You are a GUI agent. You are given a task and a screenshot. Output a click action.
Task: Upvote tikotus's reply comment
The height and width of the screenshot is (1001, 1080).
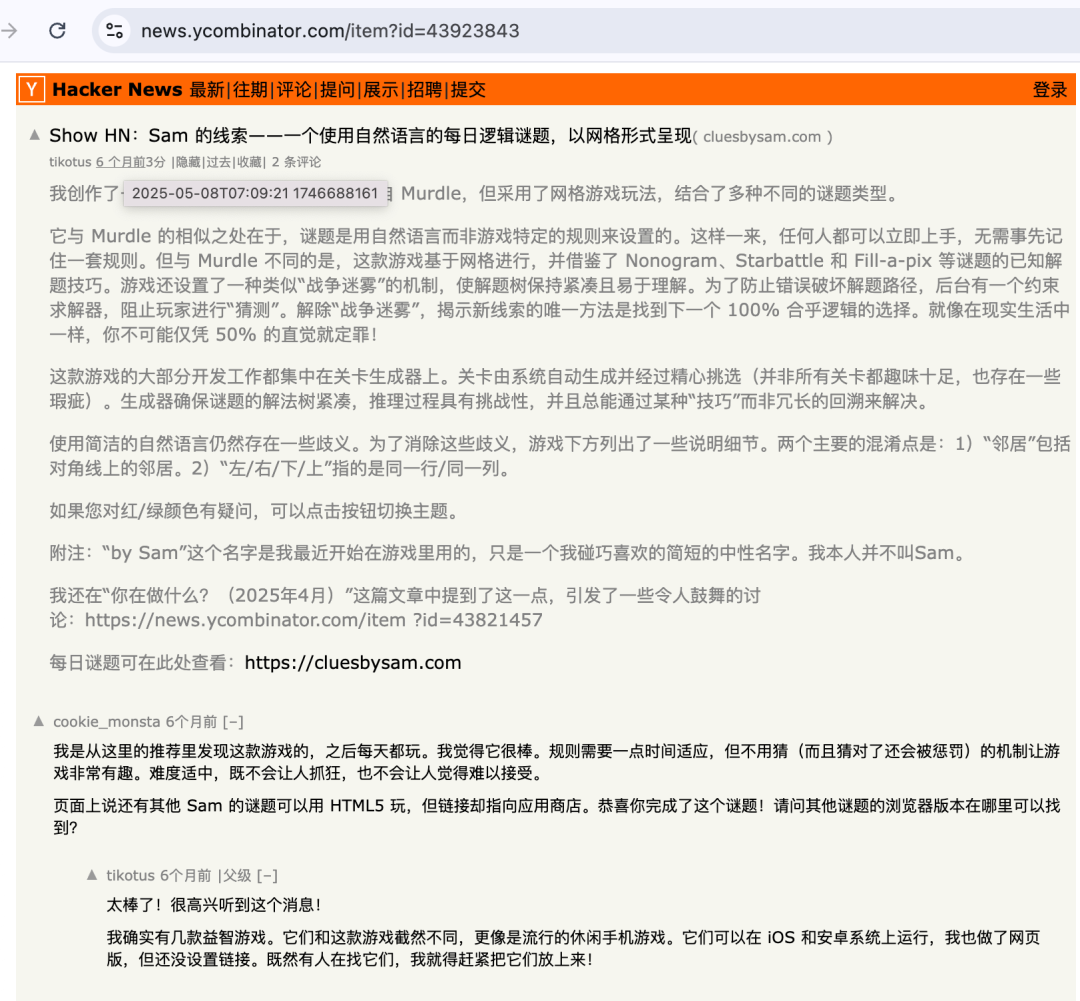pos(92,873)
